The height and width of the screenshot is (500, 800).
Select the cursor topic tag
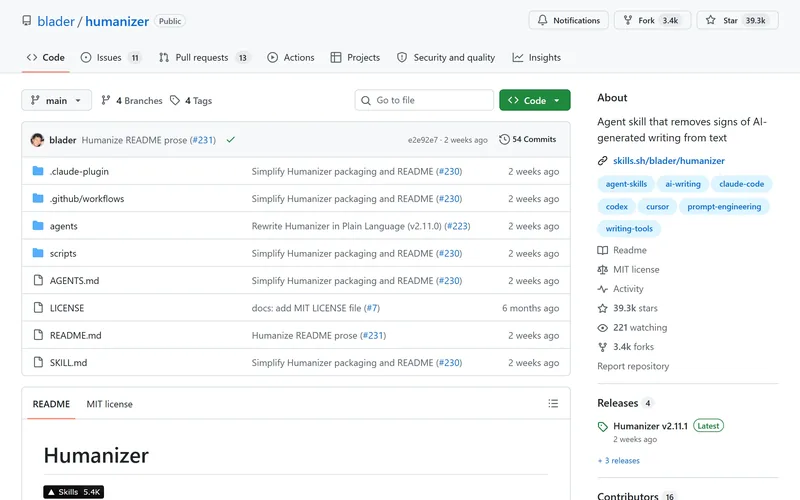pos(657,207)
